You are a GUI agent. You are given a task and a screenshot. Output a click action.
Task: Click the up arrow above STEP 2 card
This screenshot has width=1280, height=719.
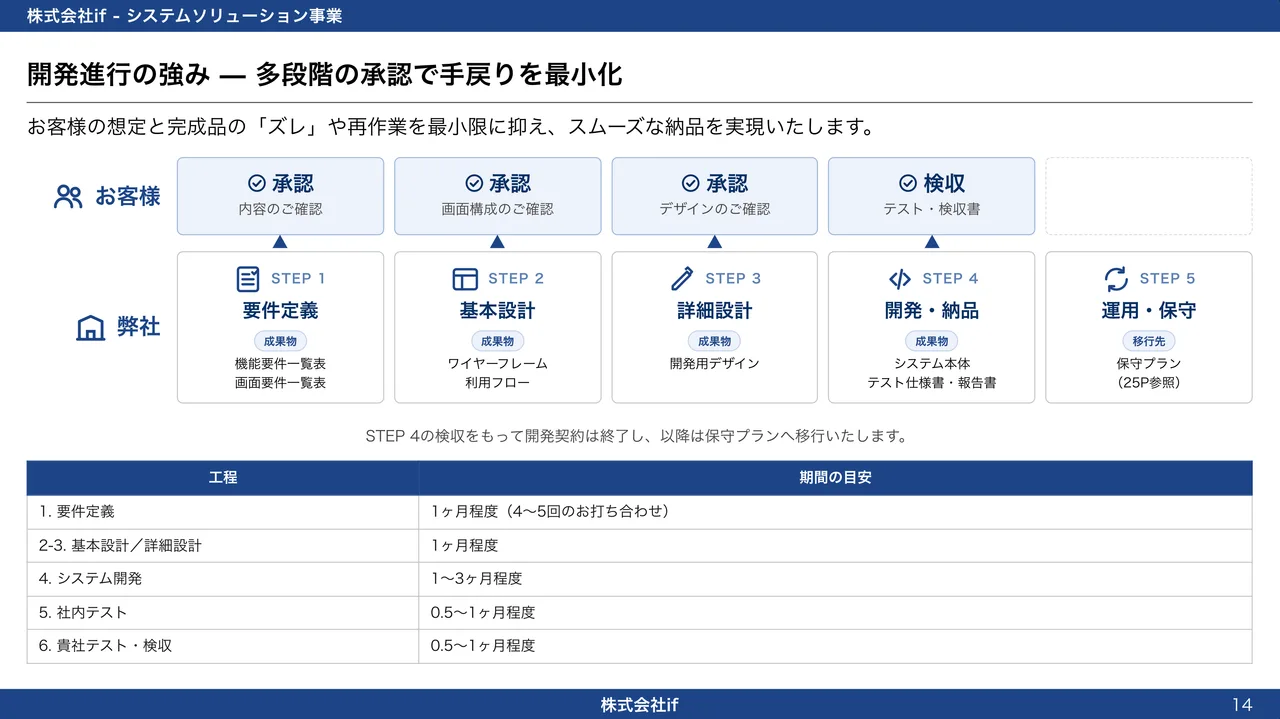497,242
